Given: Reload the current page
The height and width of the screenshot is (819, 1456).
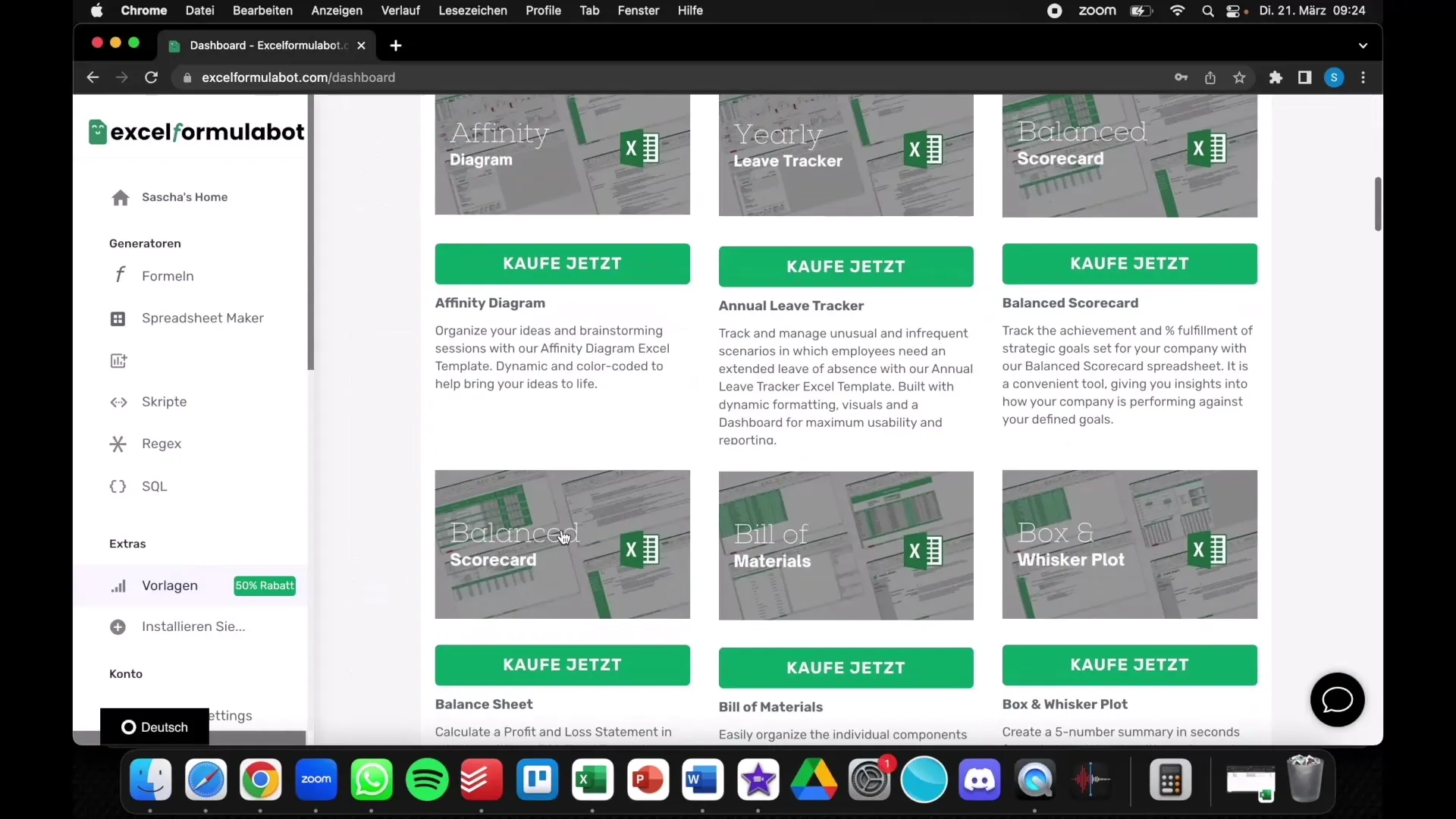Looking at the screenshot, I should pos(151,77).
